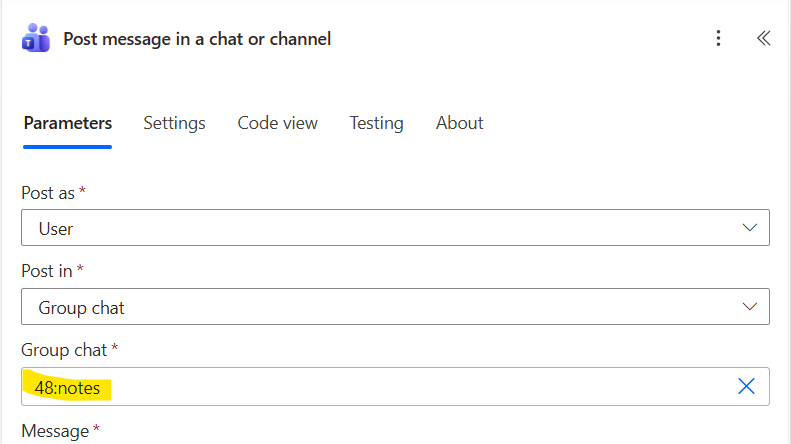
Task: Open the Settings tab
Action: [x=174, y=123]
